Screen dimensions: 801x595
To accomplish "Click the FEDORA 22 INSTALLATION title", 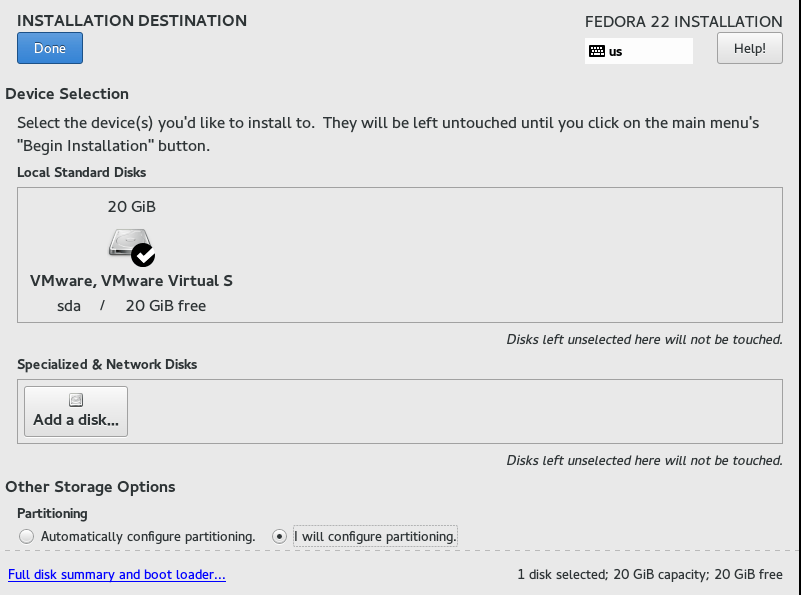I will click(x=684, y=21).
